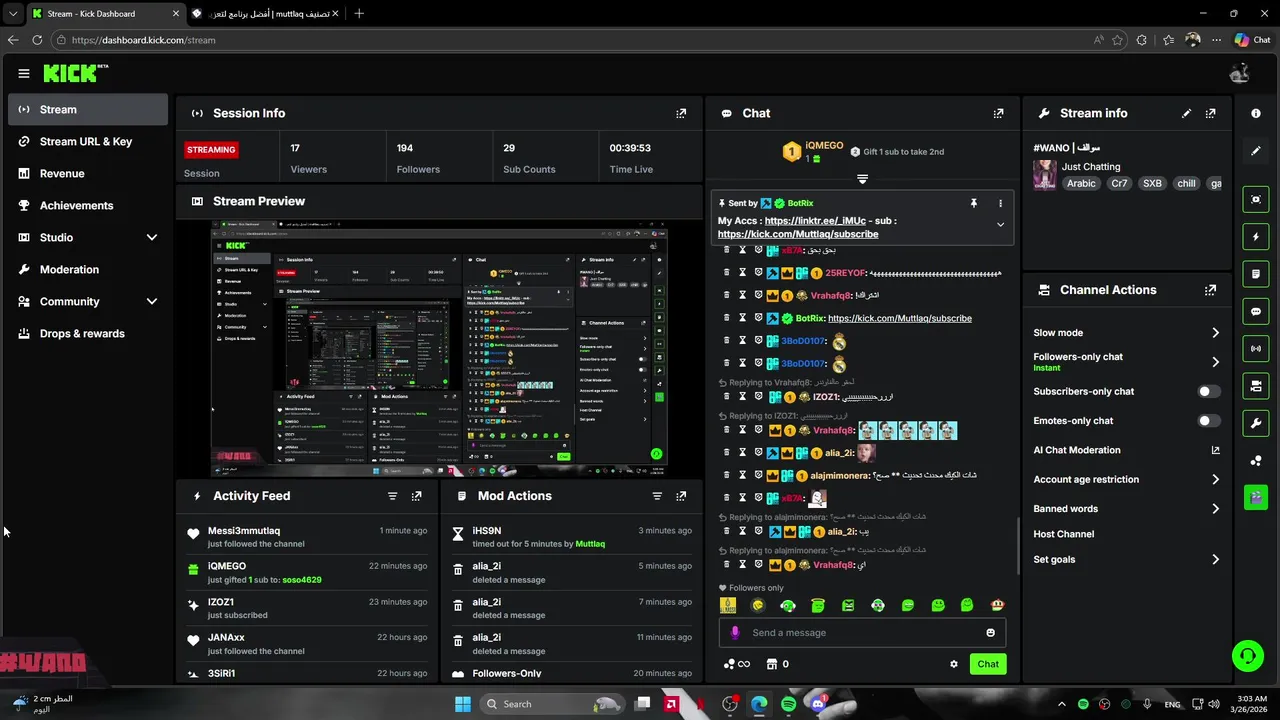Screen dimensions: 1280x720
Task: Open the green headset support bubble
Action: (1247, 656)
